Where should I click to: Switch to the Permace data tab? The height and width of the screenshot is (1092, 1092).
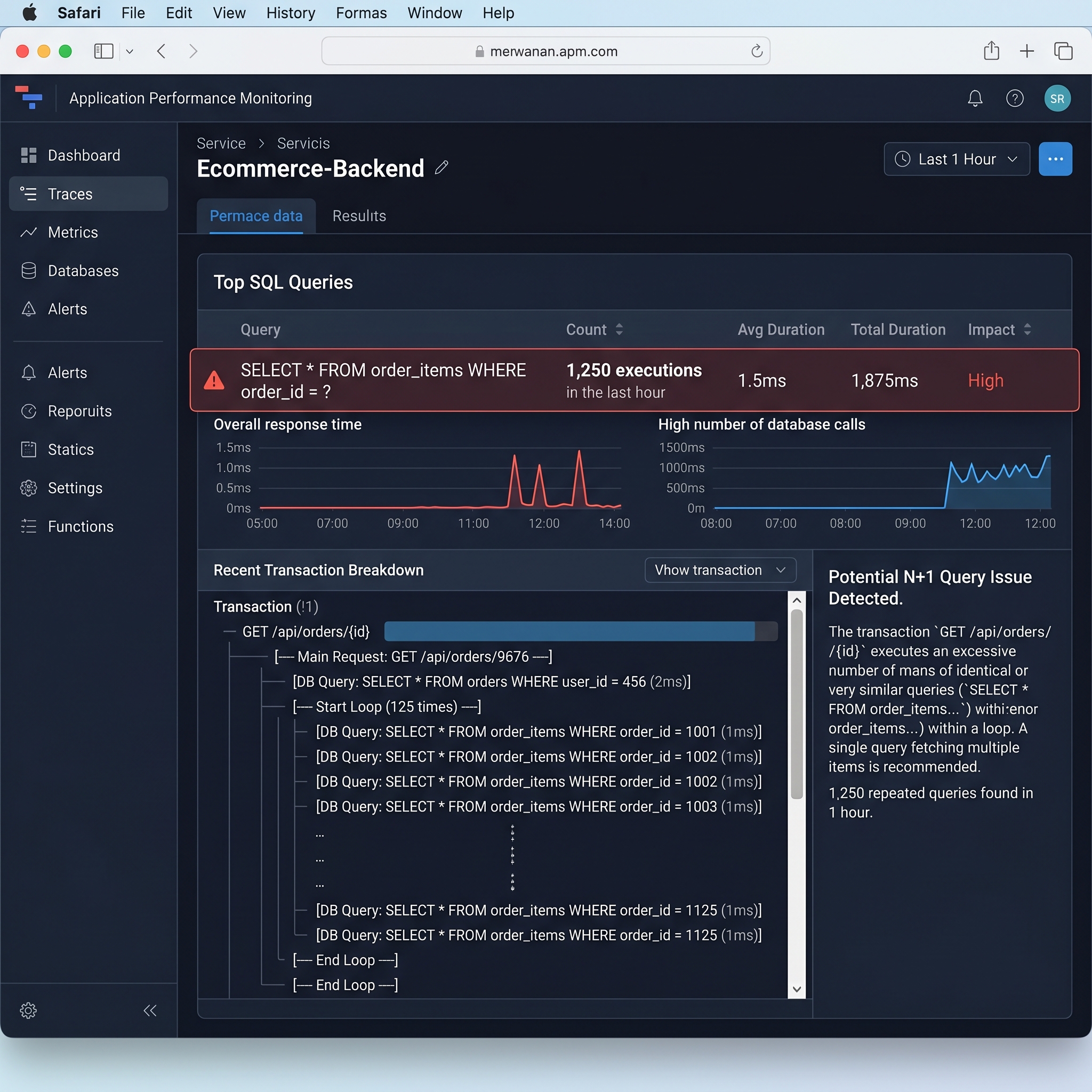(256, 216)
